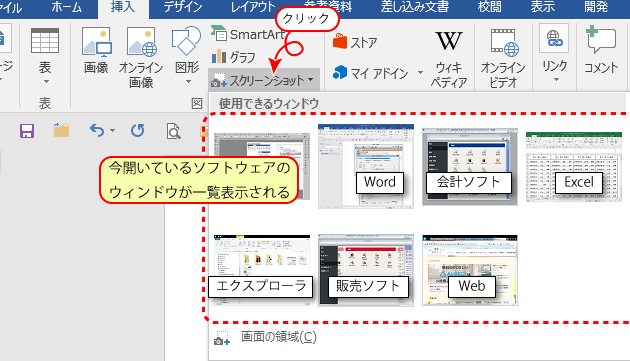
Task: Open the Wikipedia (ウィキペディア) add-in
Action: click(x=449, y=58)
